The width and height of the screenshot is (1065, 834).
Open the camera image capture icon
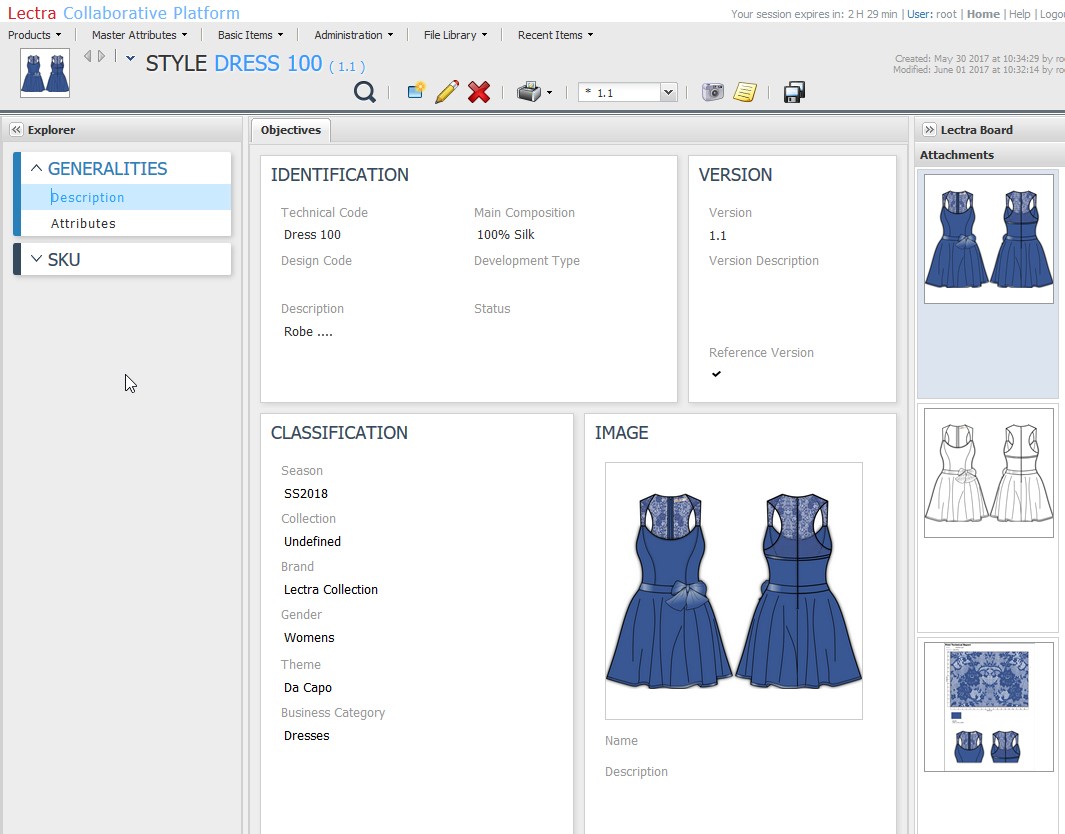(x=712, y=91)
